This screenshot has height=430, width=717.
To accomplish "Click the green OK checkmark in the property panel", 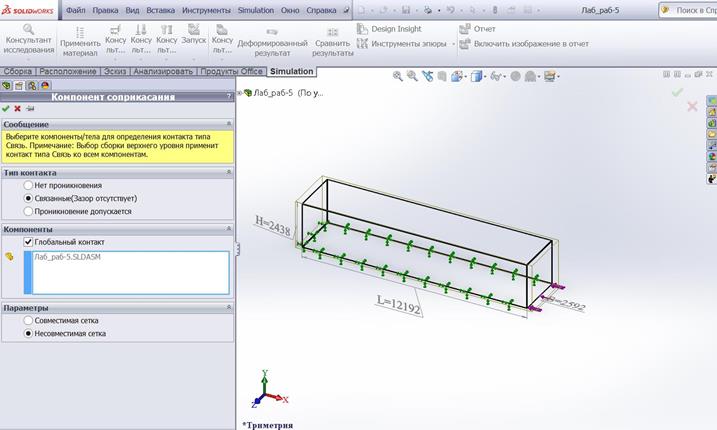I will [x=6, y=108].
